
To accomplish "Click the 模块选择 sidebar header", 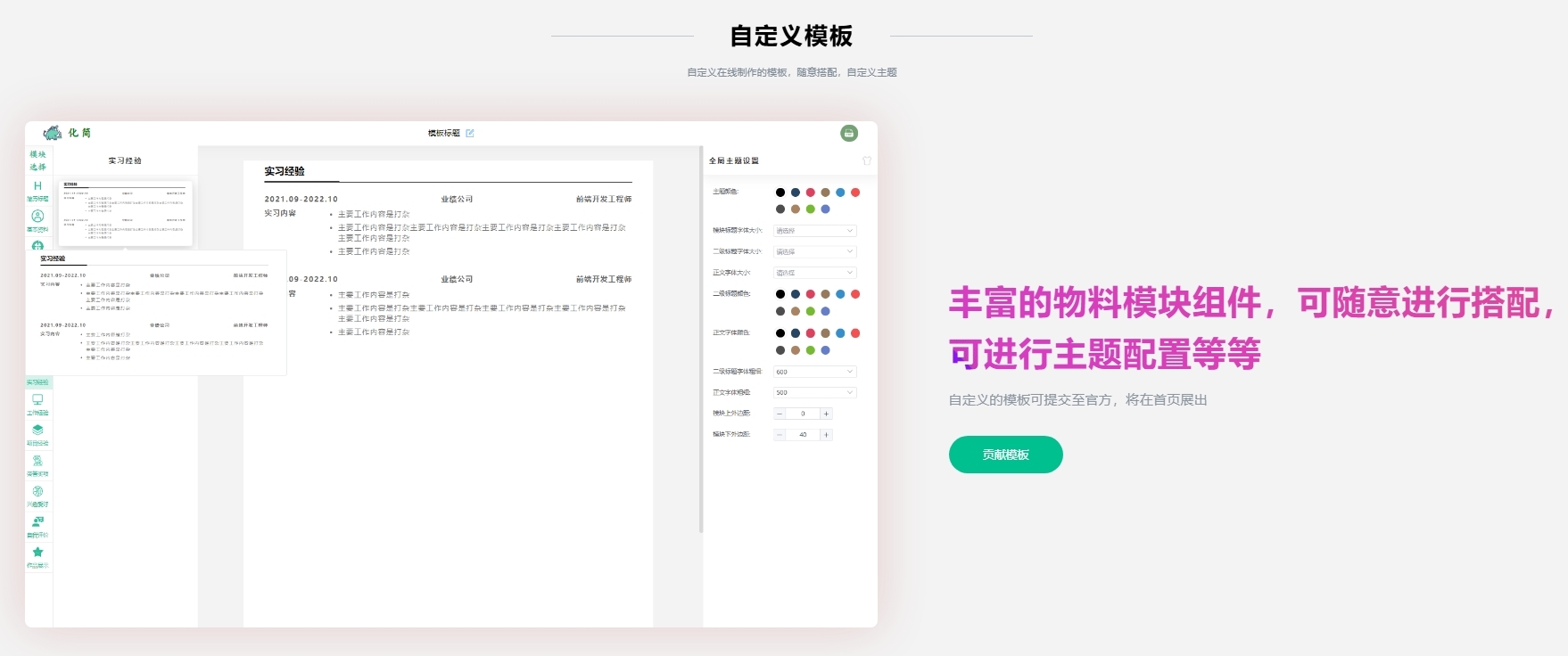I will point(37,160).
